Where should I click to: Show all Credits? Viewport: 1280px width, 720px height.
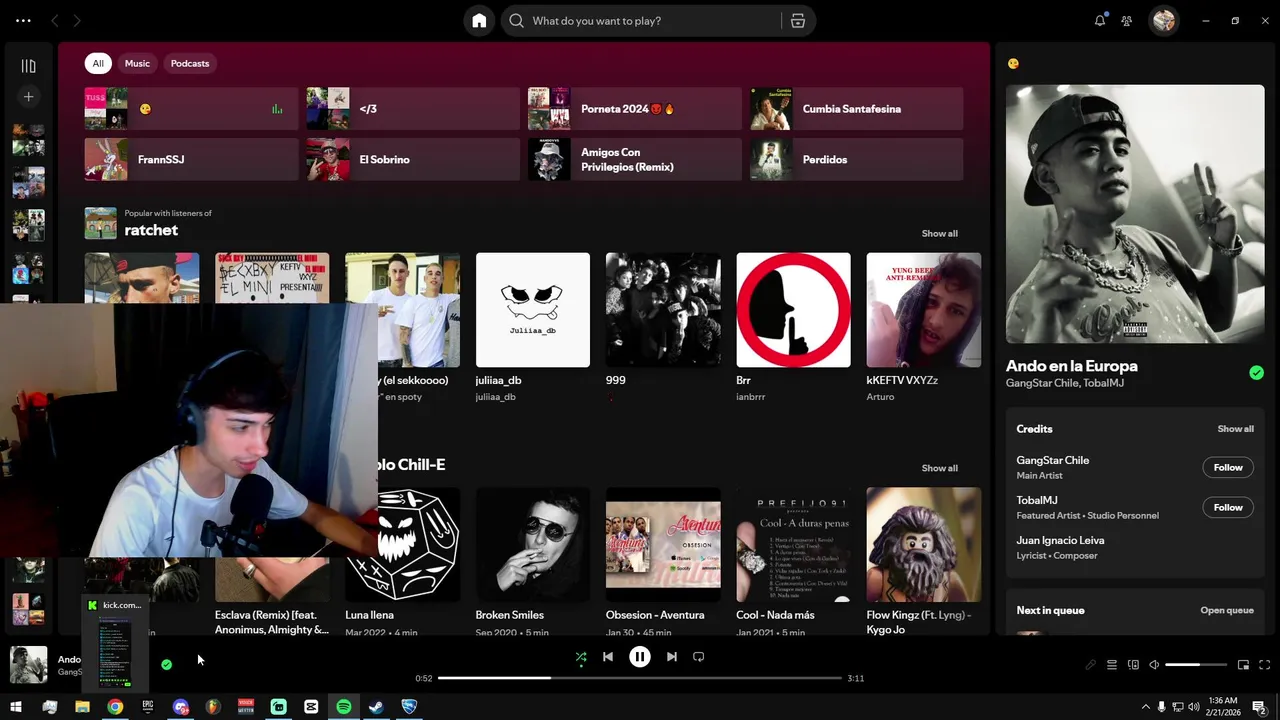1235,429
